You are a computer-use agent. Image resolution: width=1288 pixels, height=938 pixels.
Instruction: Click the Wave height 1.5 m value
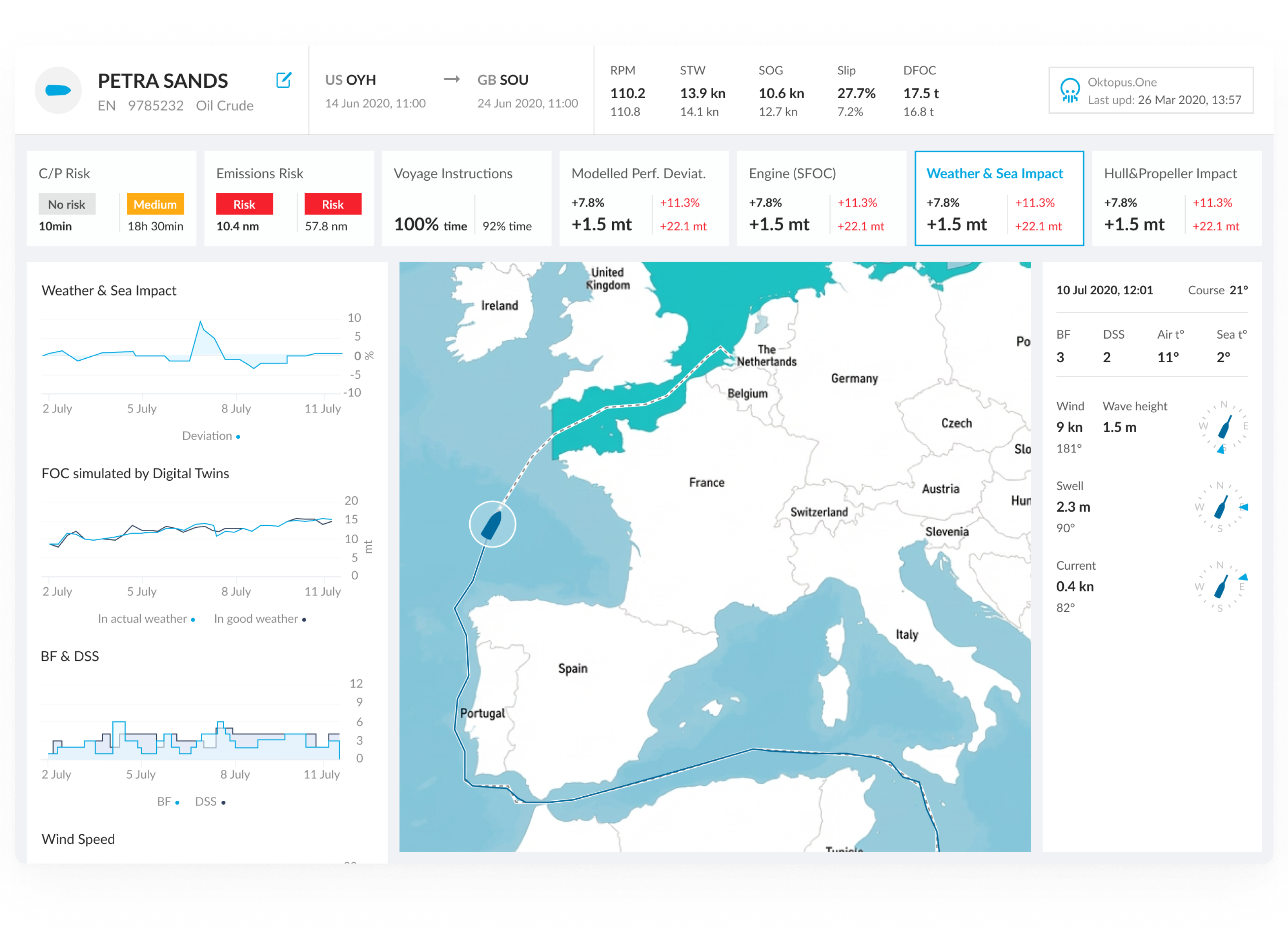(1119, 427)
